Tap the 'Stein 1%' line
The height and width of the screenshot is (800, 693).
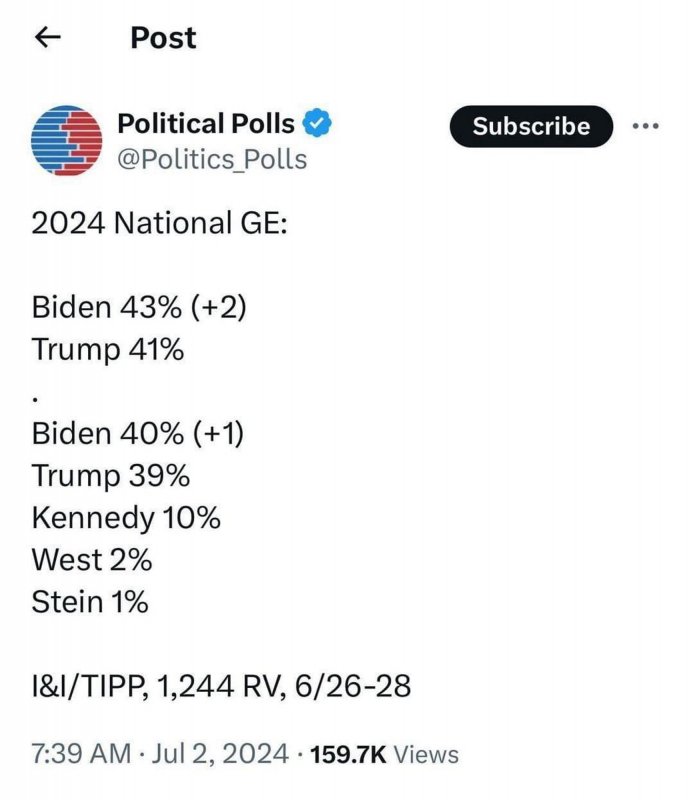coord(90,602)
